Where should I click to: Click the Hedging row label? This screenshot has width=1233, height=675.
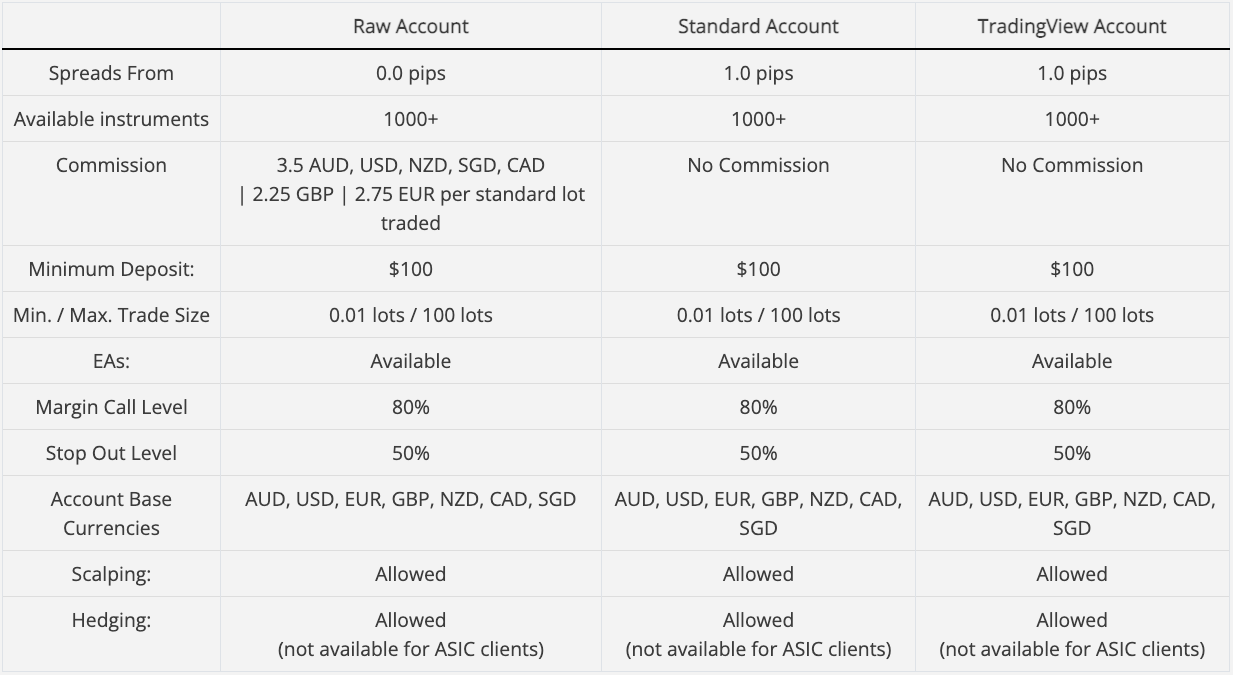(111, 620)
